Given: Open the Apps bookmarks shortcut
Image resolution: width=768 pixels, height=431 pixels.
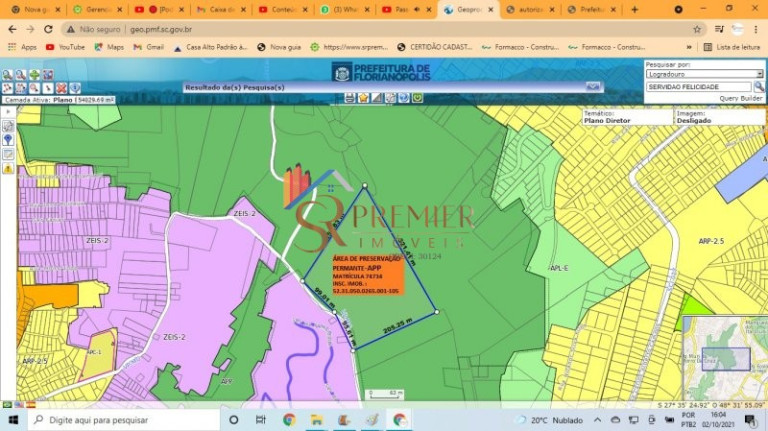Looking at the screenshot, I should point(22,47).
